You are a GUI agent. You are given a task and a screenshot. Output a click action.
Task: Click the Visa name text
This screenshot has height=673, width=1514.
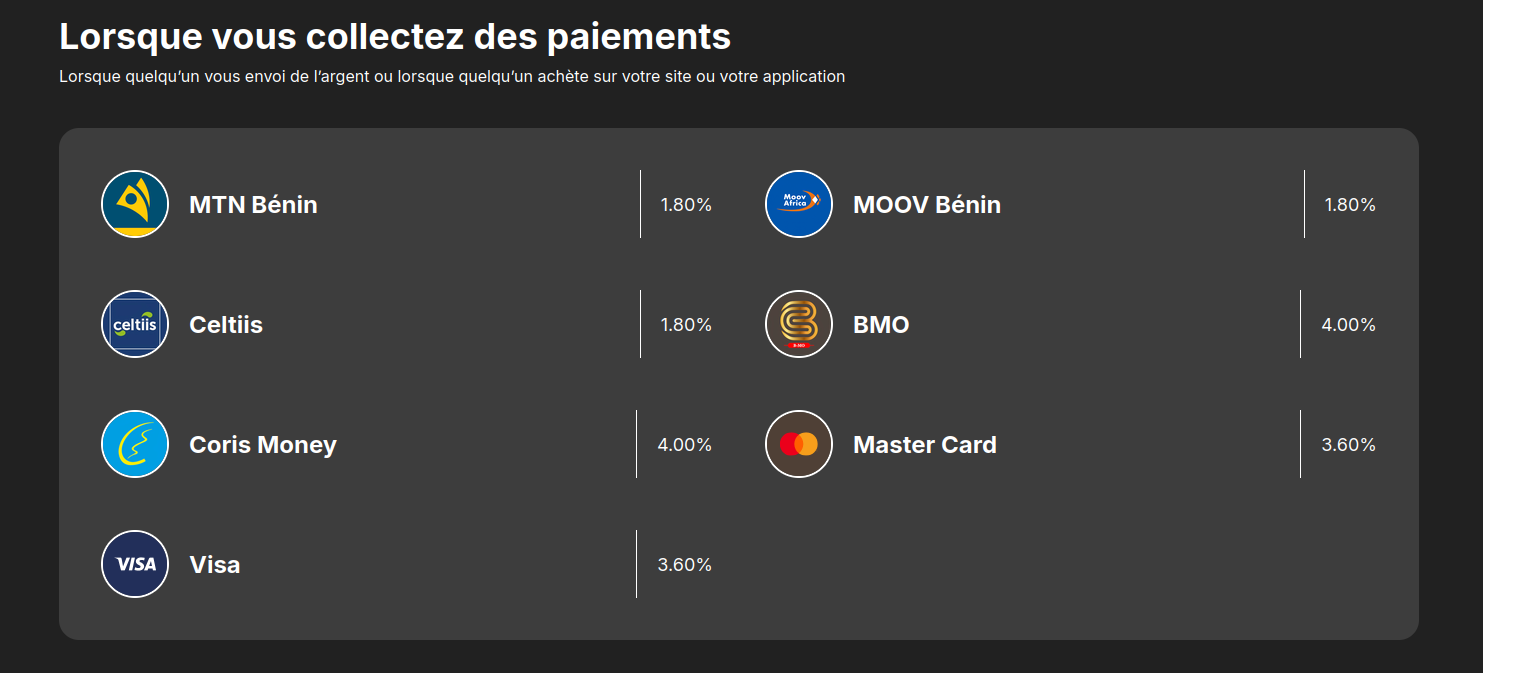[x=215, y=565]
